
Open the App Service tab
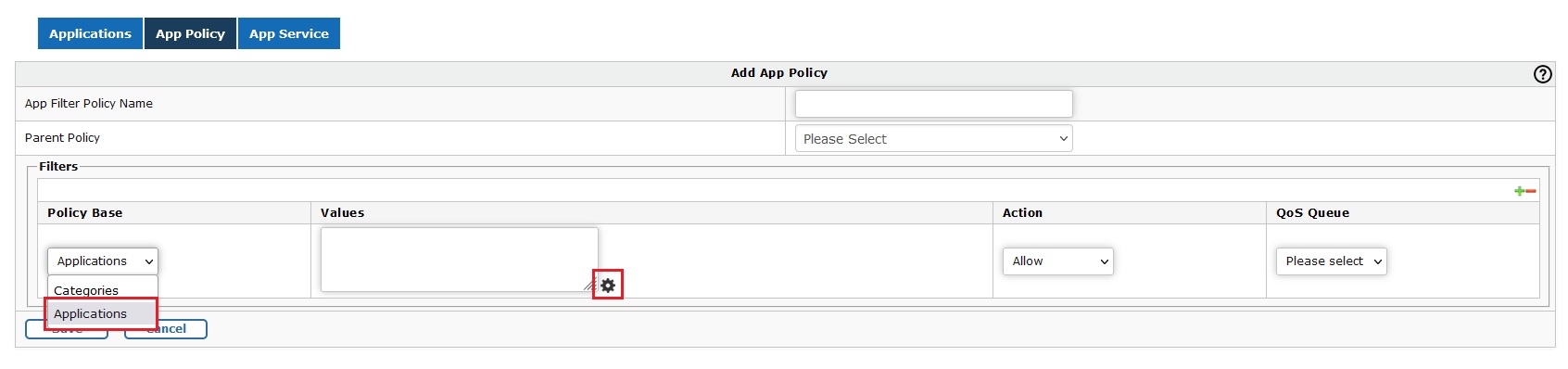(x=289, y=33)
